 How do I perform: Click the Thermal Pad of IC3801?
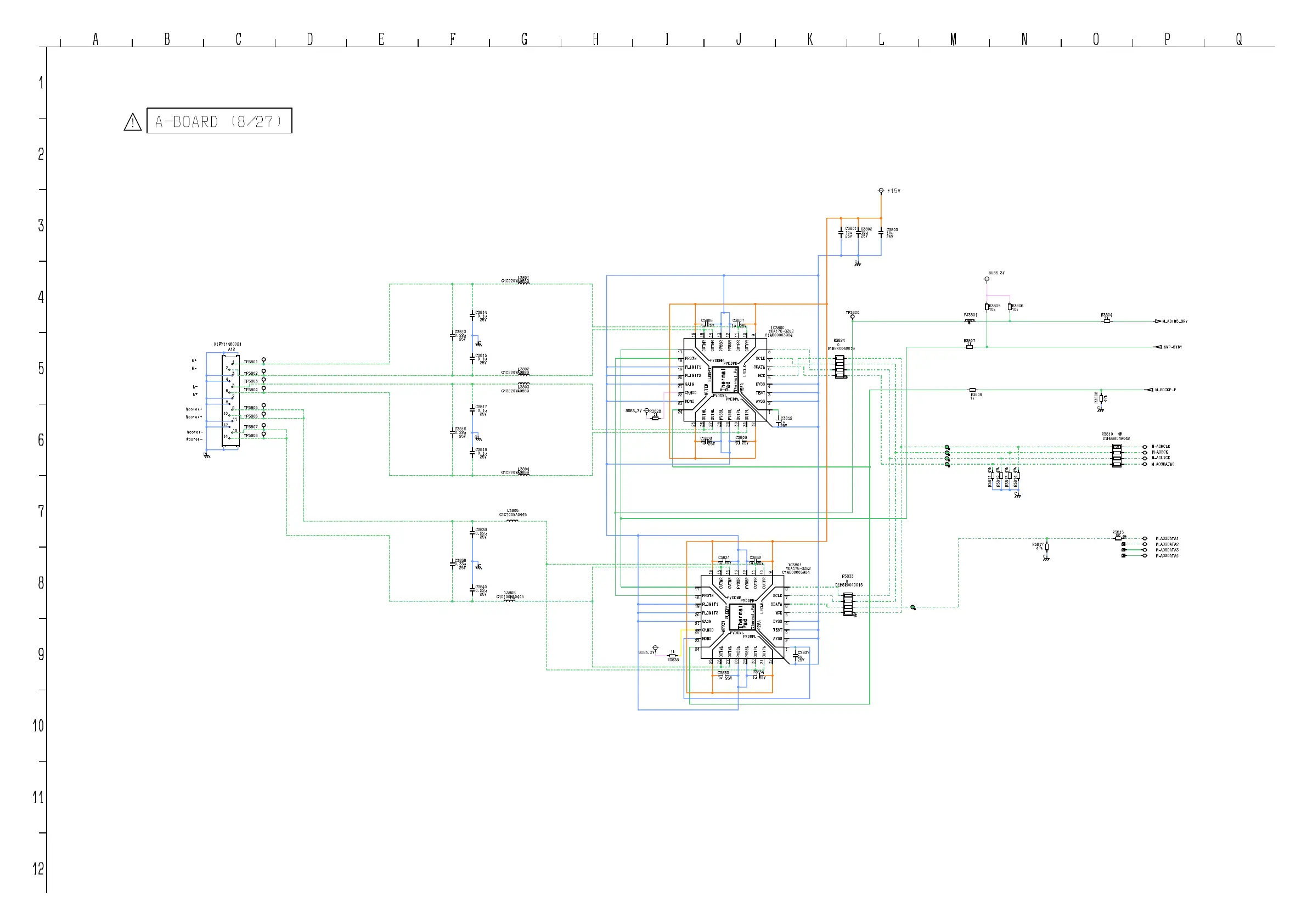[742, 617]
